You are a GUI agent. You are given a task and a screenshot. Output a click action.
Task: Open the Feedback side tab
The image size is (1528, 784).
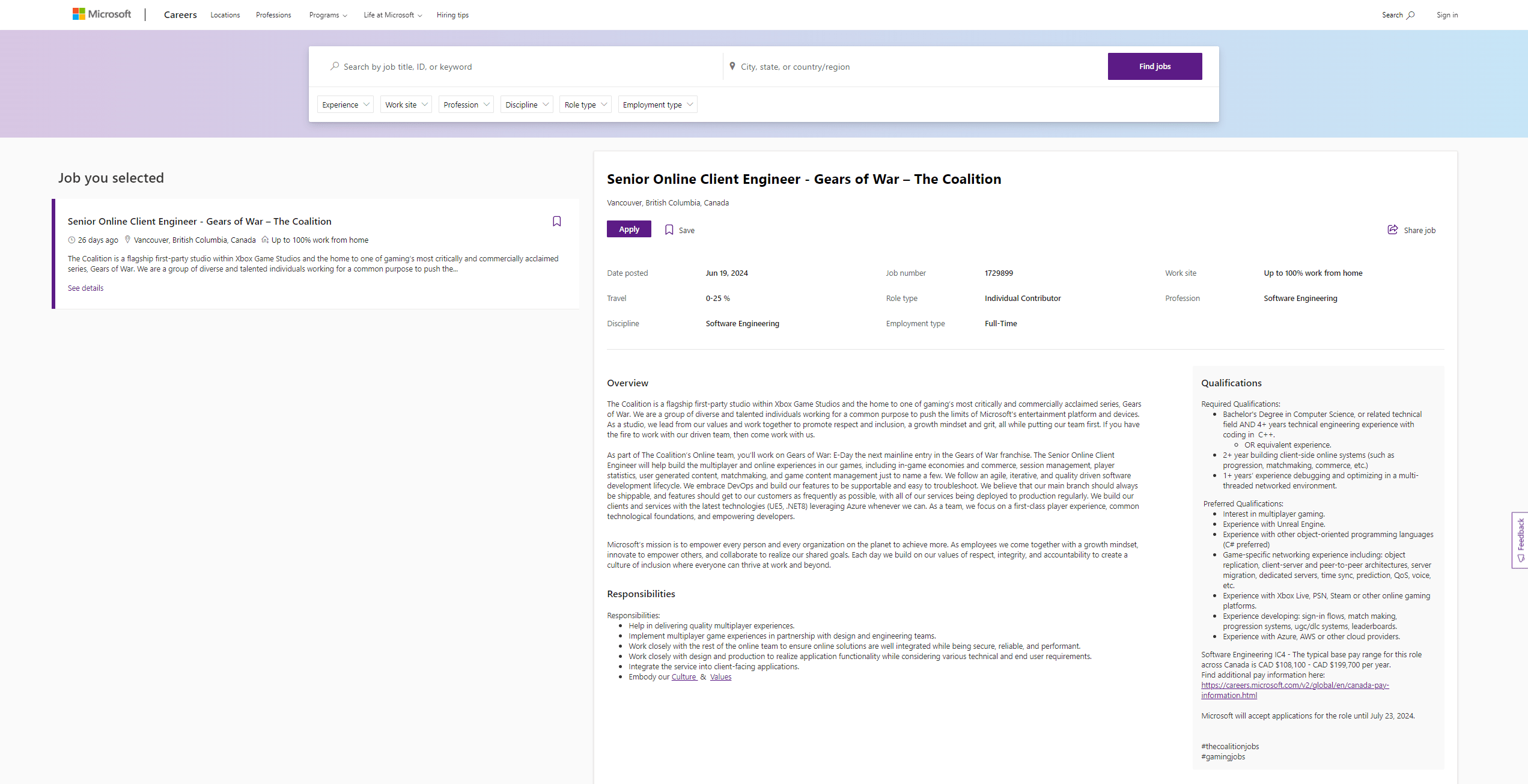point(1520,539)
